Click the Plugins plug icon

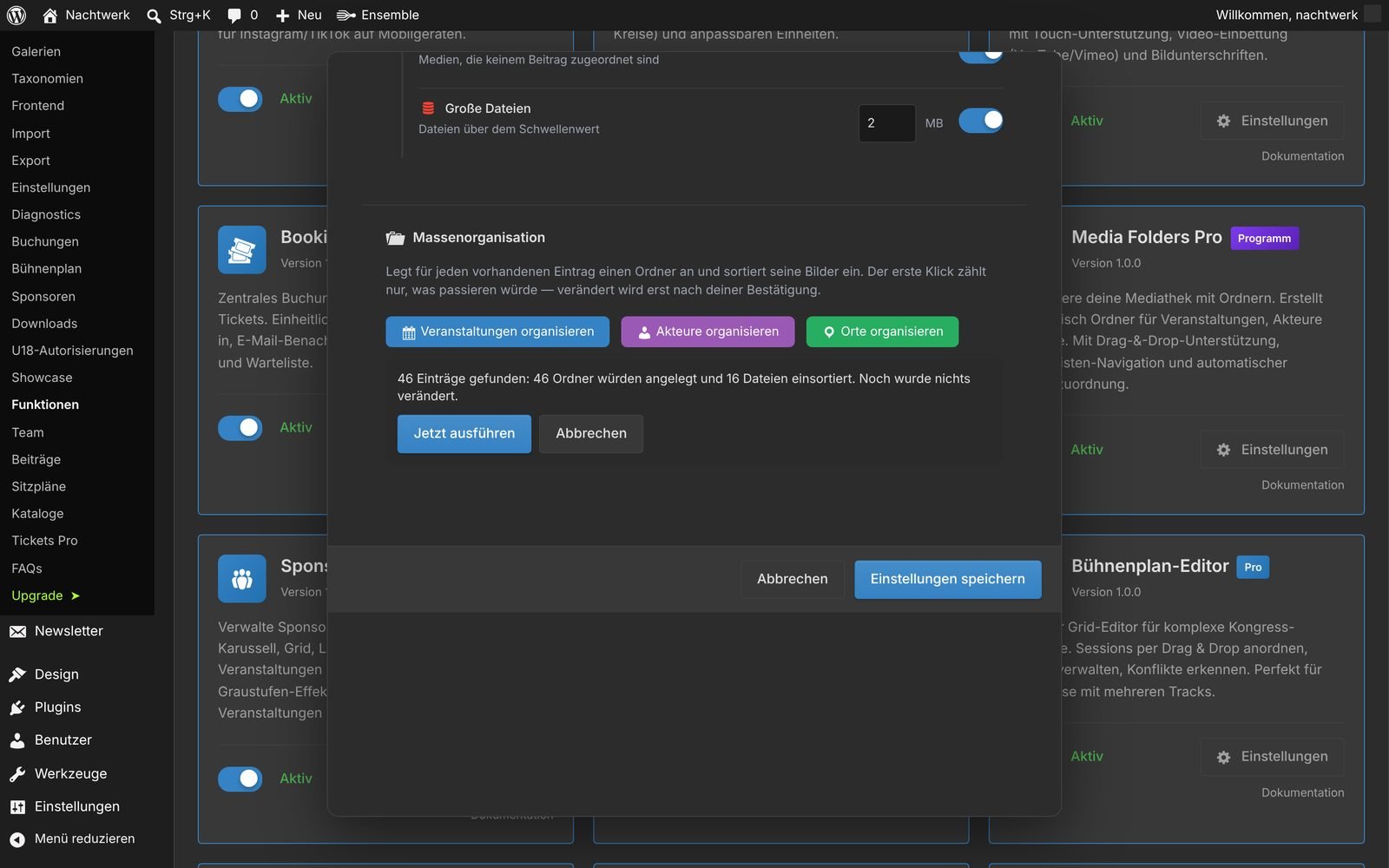(x=17, y=707)
